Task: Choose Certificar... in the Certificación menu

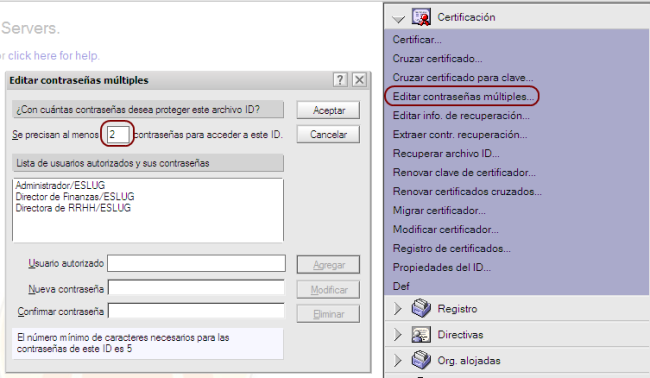Action: point(417,40)
